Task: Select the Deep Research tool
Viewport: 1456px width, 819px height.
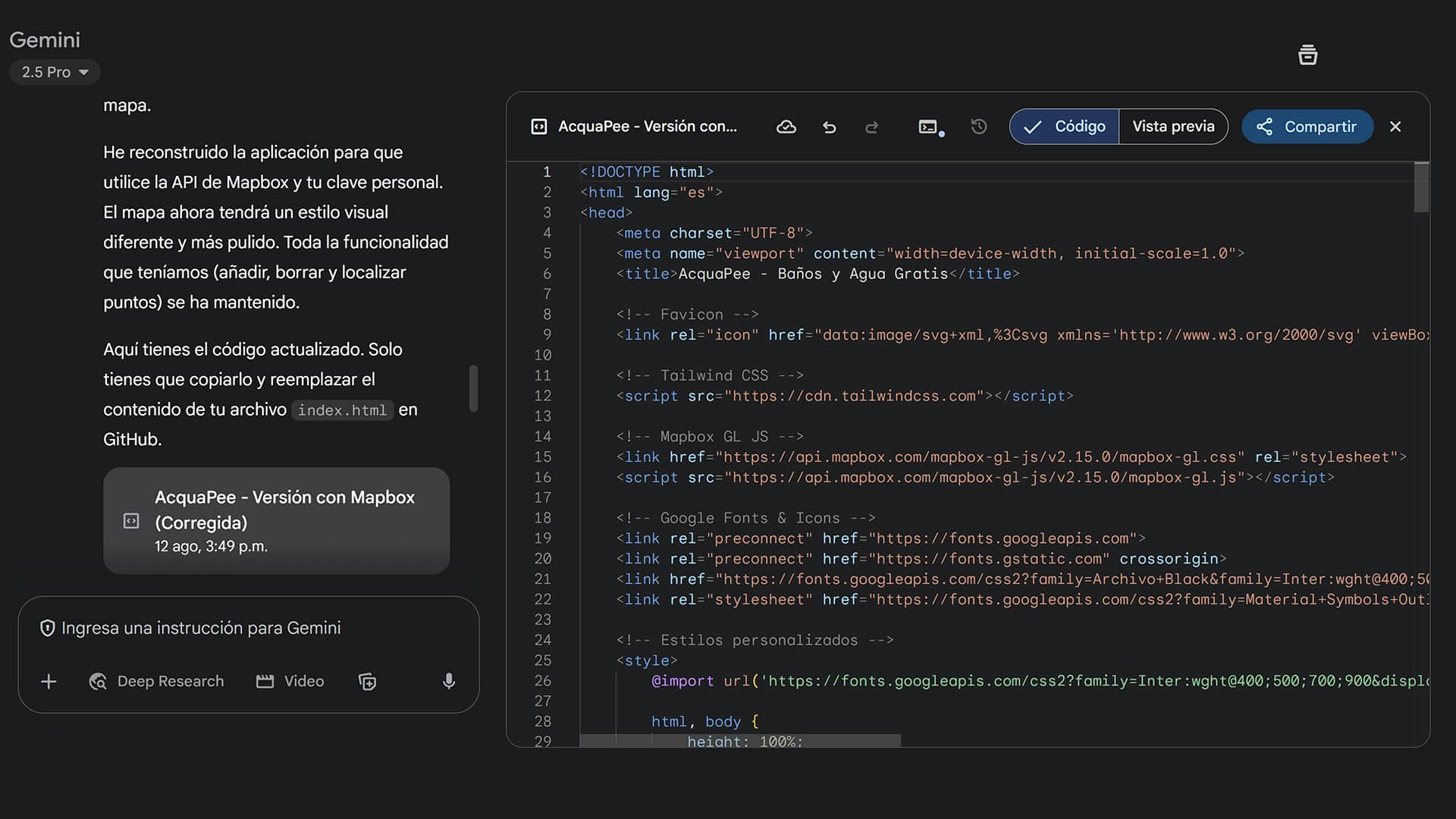Action: pyautogui.click(x=157, y=682)
